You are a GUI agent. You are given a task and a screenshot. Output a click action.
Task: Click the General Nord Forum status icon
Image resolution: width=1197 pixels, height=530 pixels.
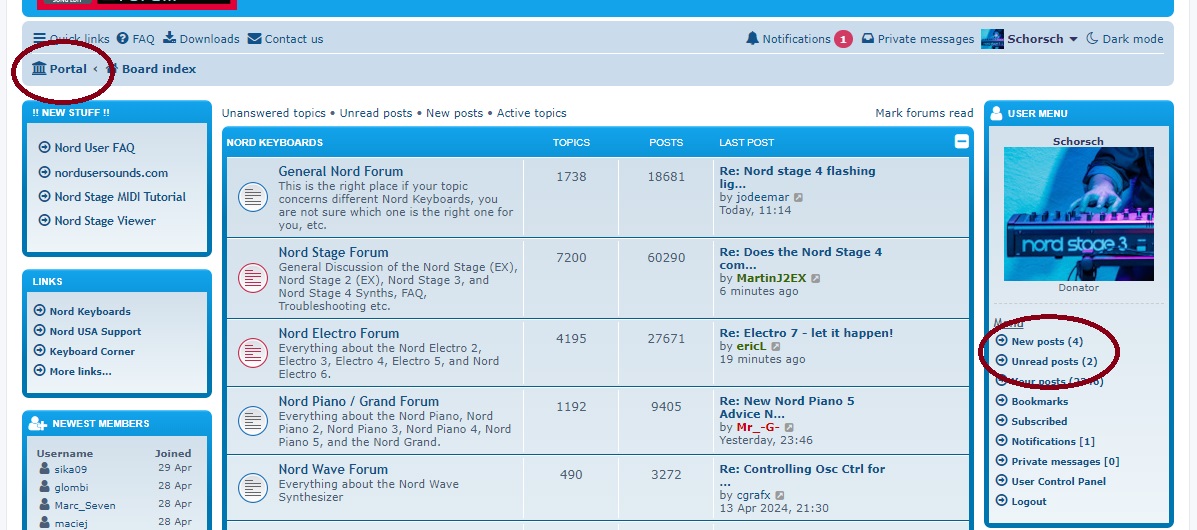[253, 197]
